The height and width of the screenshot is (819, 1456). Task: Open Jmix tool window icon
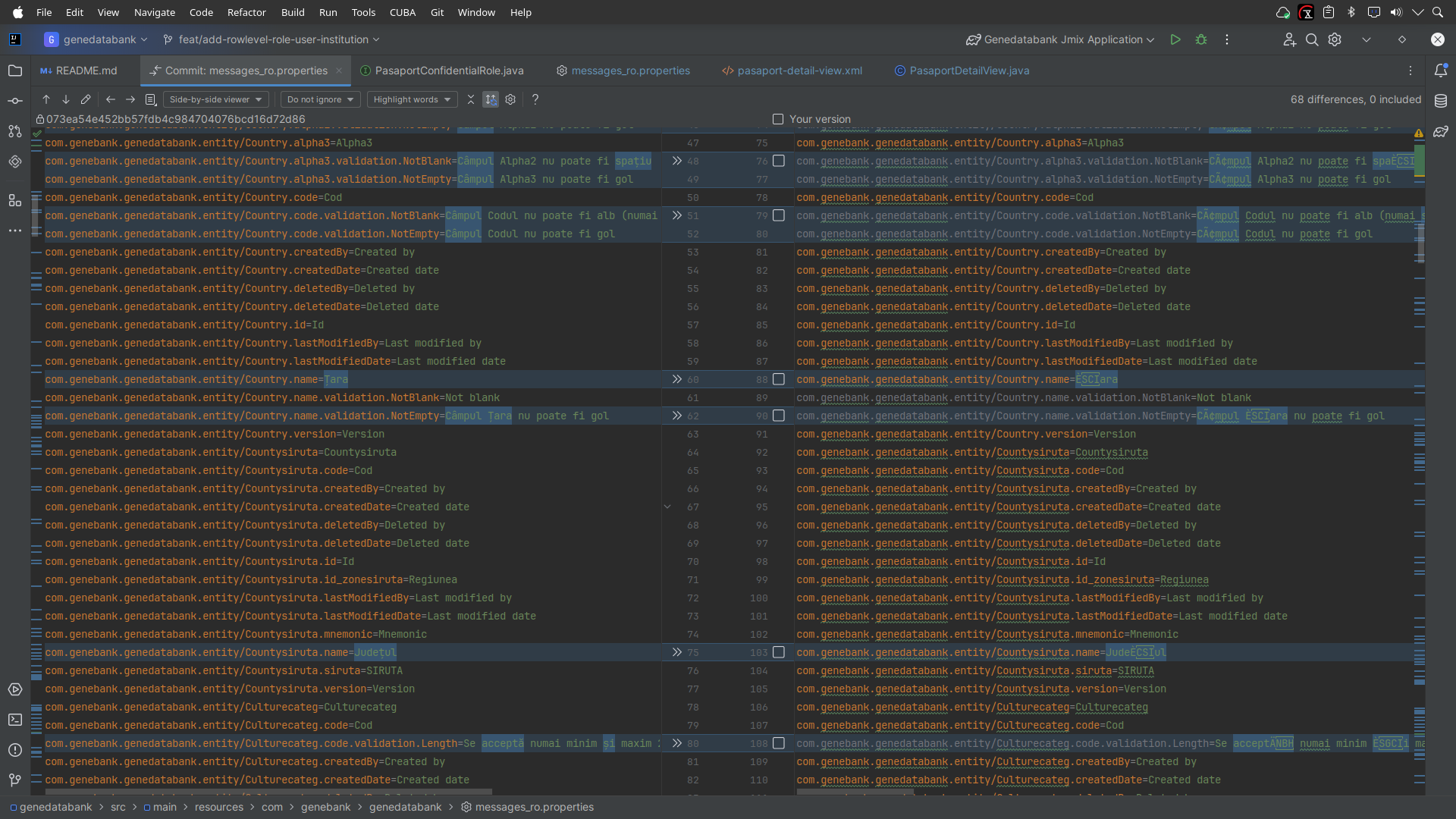[15, 162]
